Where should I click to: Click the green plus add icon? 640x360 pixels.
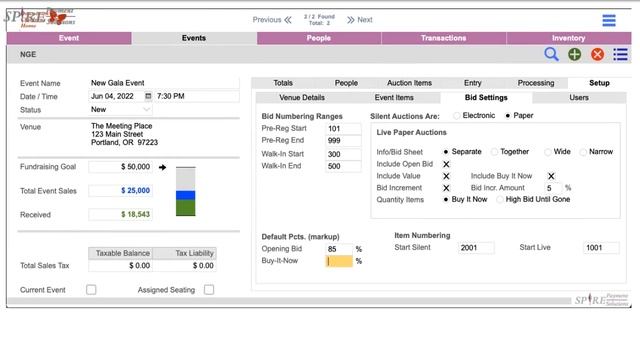coord(574,54)
